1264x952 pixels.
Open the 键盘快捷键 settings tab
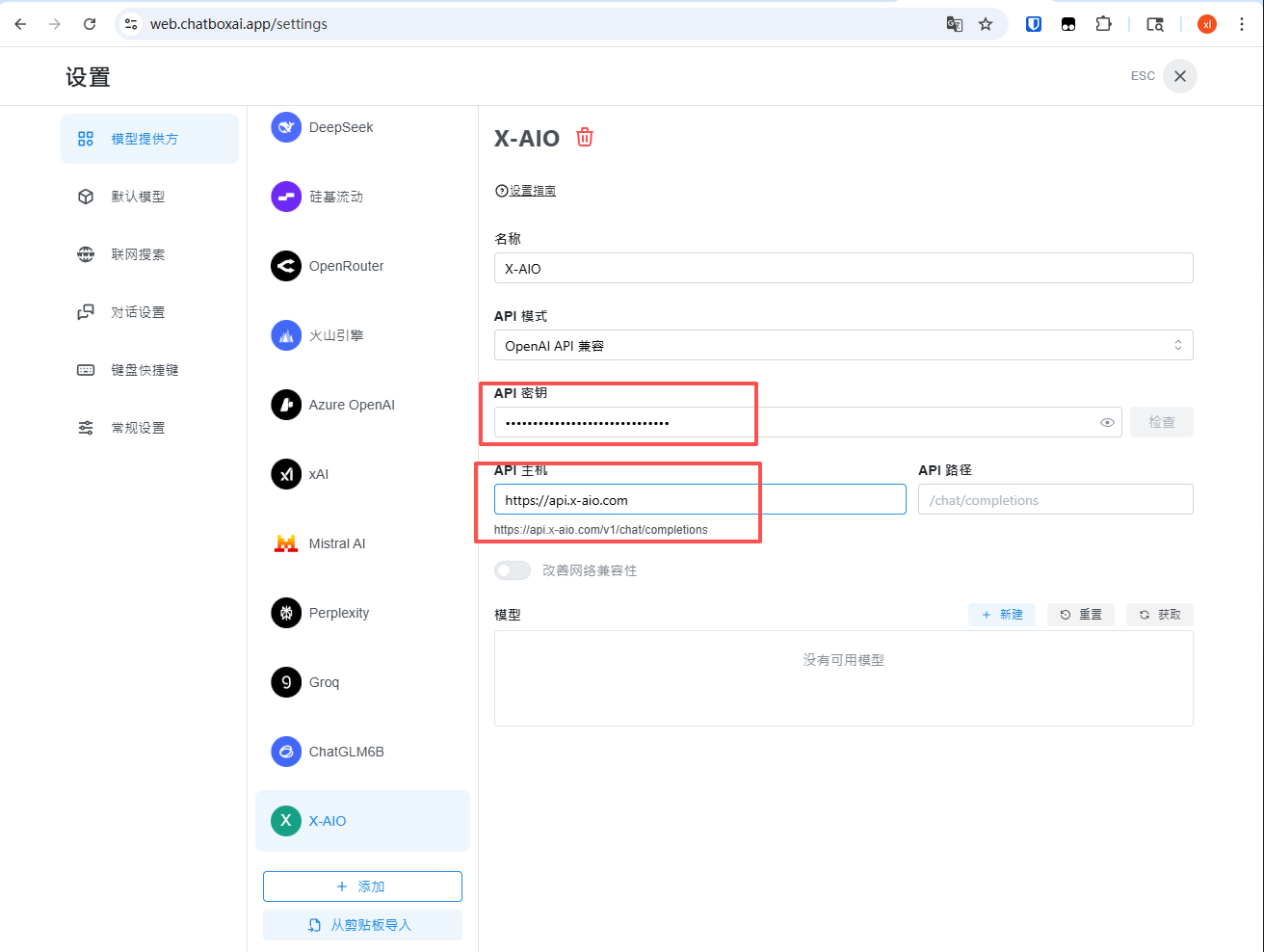(x=149, y=370)
